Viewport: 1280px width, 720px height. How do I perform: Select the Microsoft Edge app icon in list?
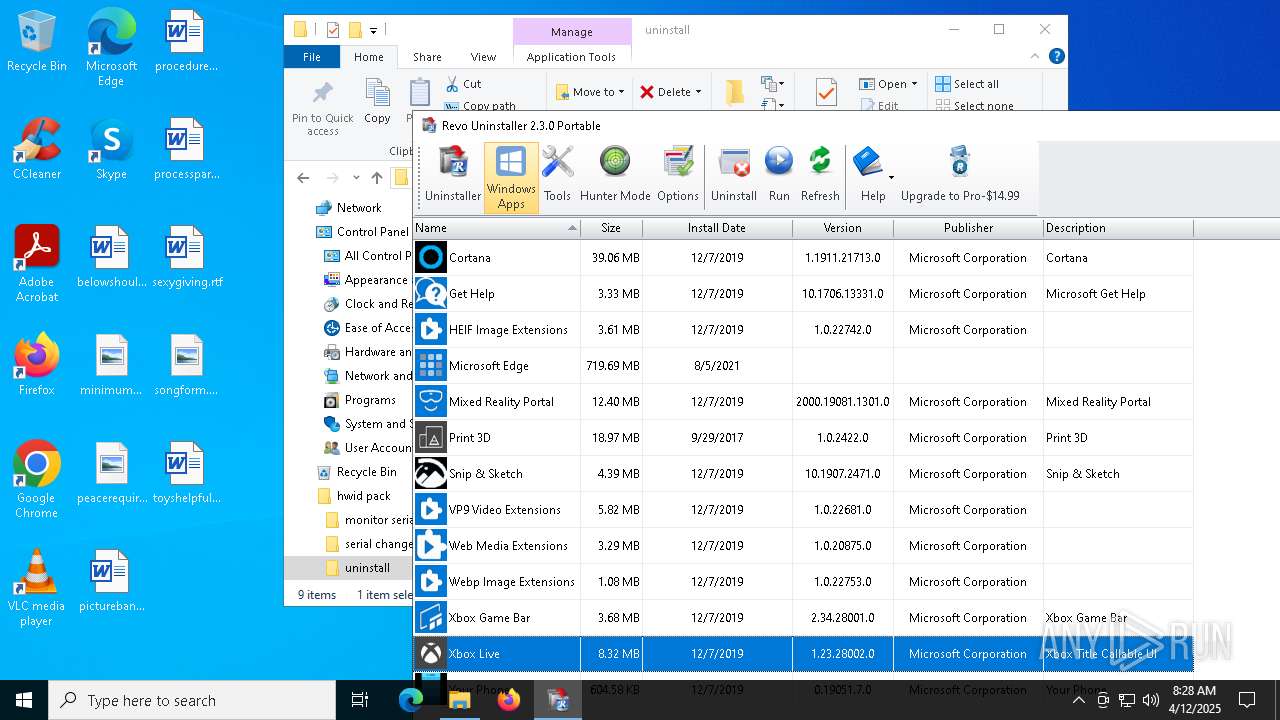431,366
